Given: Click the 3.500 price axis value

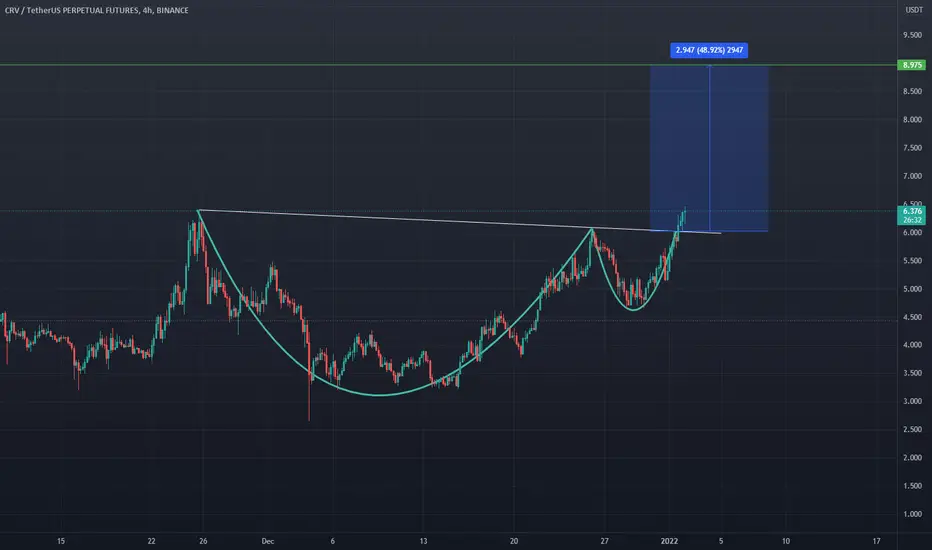Looking at the screenshot, I should point(912,373).
